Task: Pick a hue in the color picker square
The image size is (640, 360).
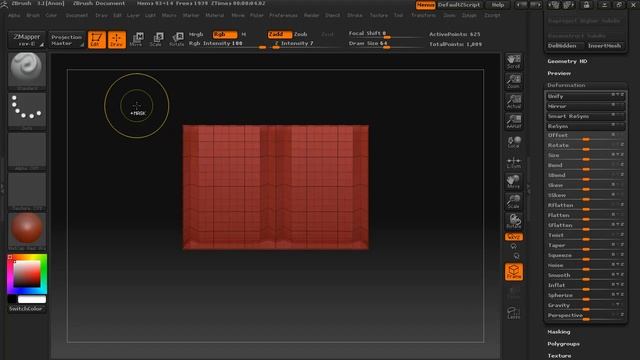Action: [27, 273]
